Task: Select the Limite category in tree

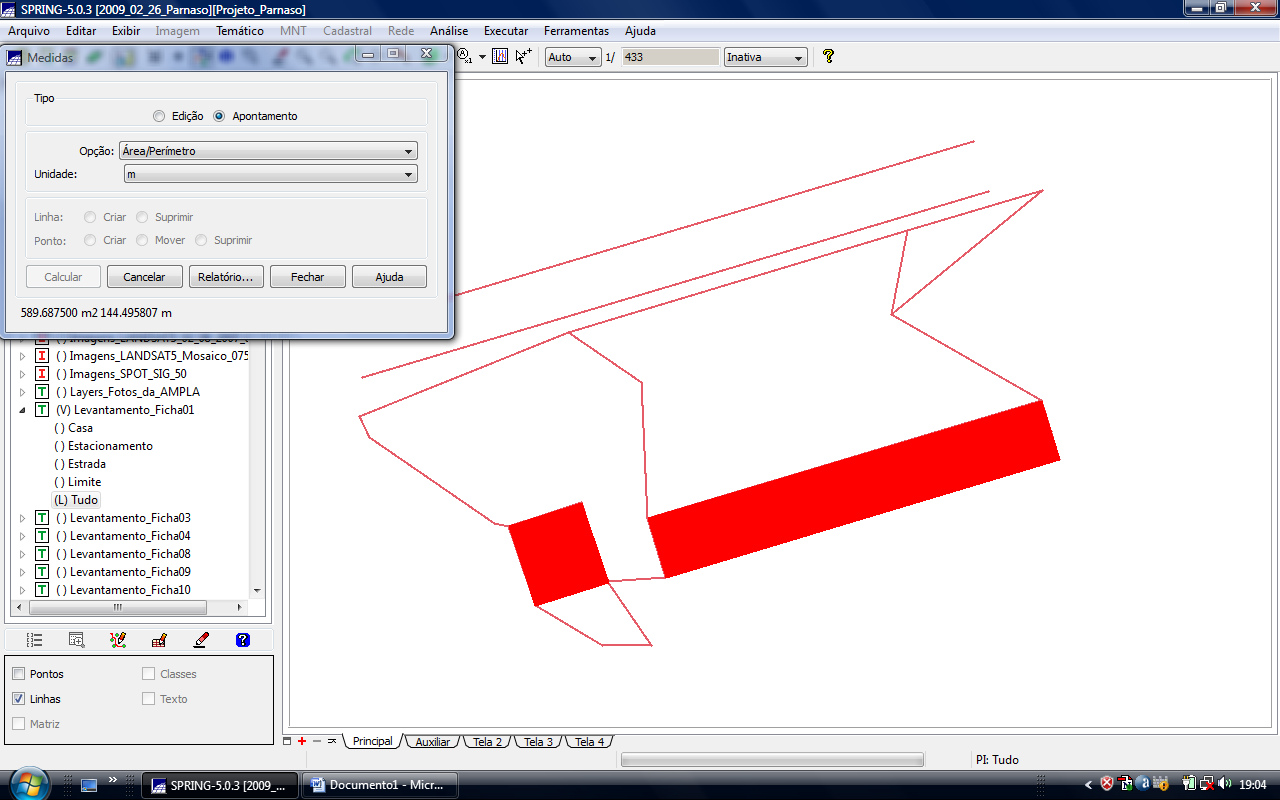Action: [77, 482]
